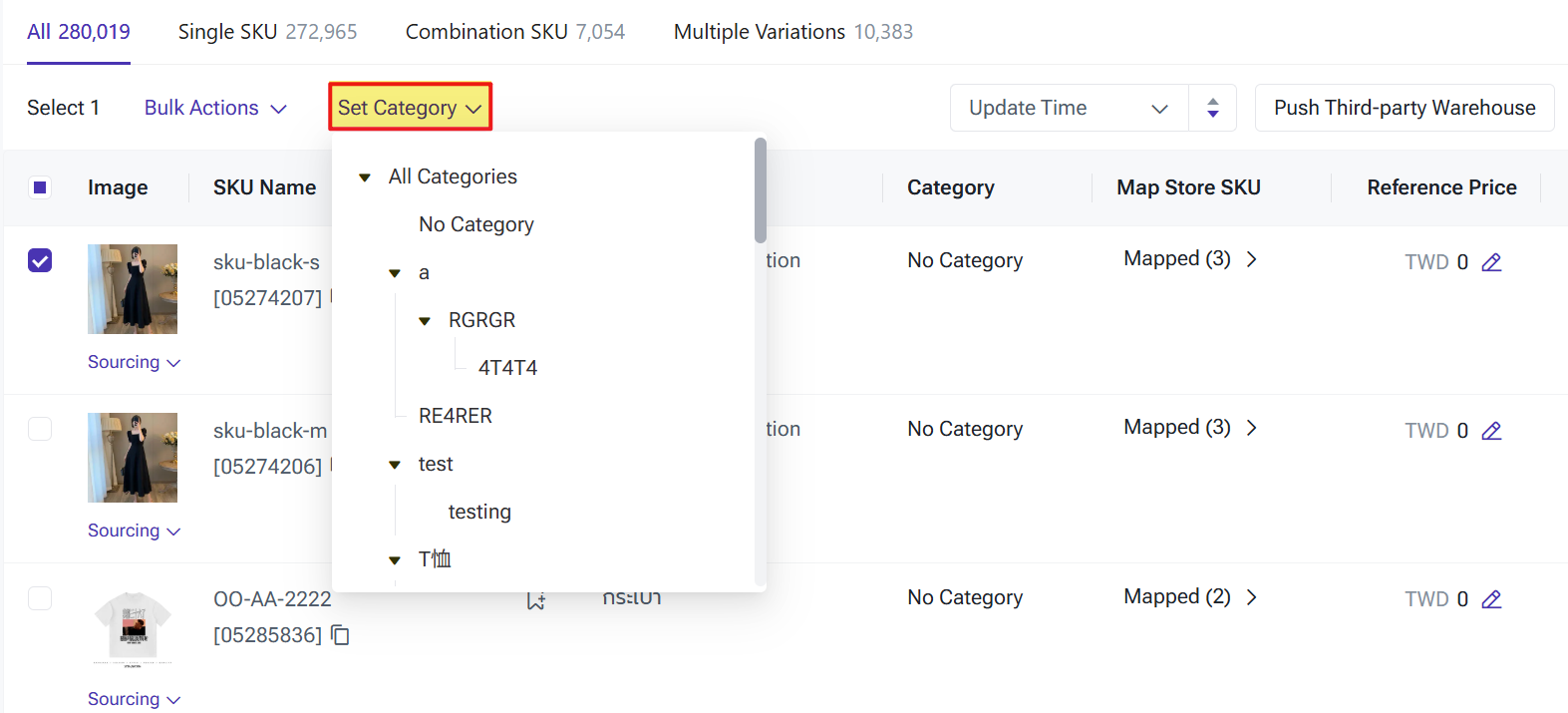Viewport: 1568px width, 713px height.
Task: Edit reference price for sku-black-s
Action: (x=1491, y=262)
